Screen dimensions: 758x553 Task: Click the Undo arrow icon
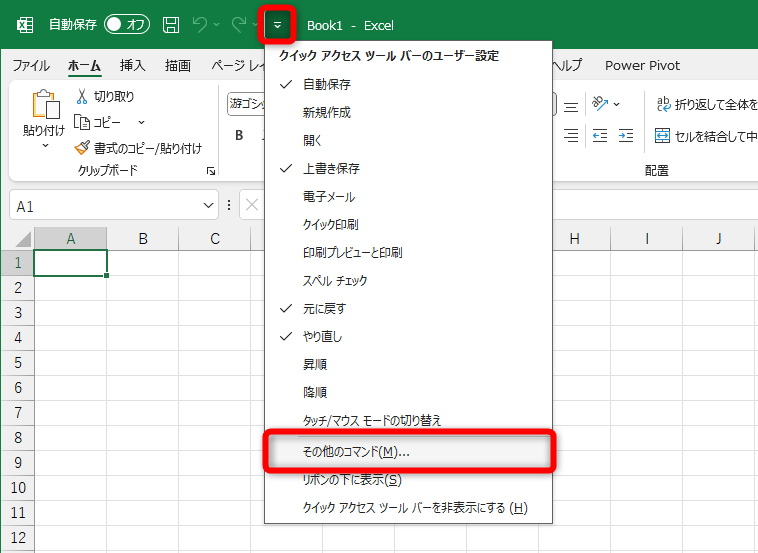pyautogui.click(x=200, y=24)
